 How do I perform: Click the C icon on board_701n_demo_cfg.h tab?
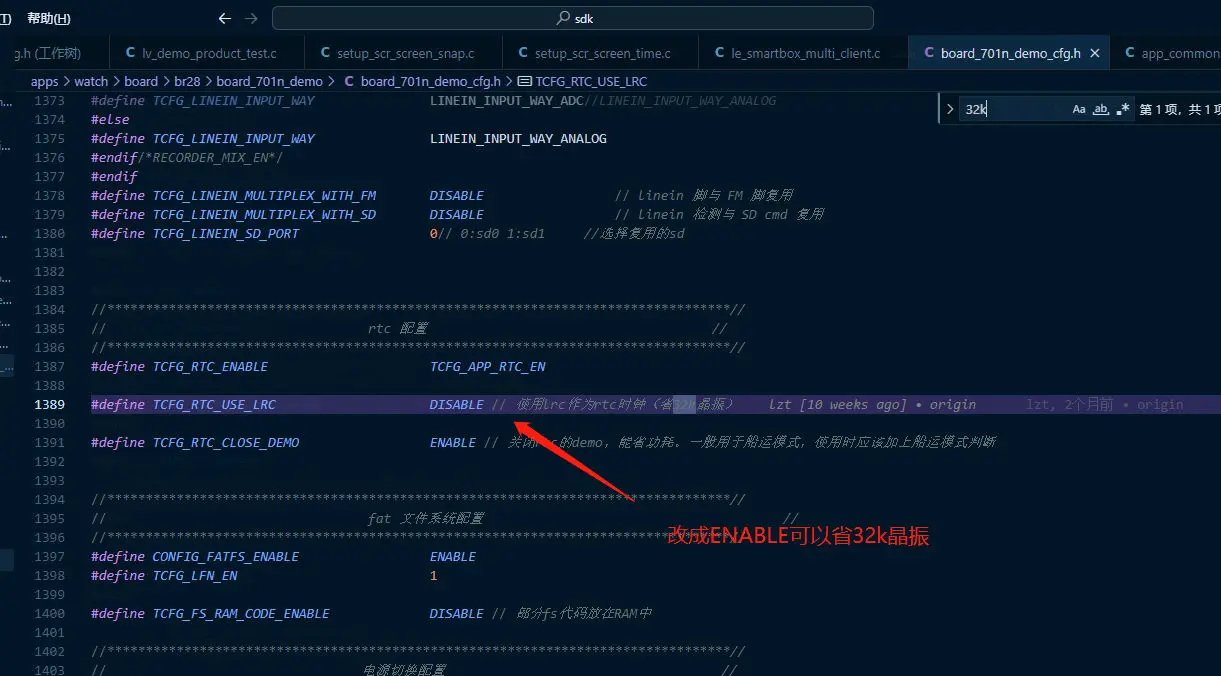(x=930, y=53)
